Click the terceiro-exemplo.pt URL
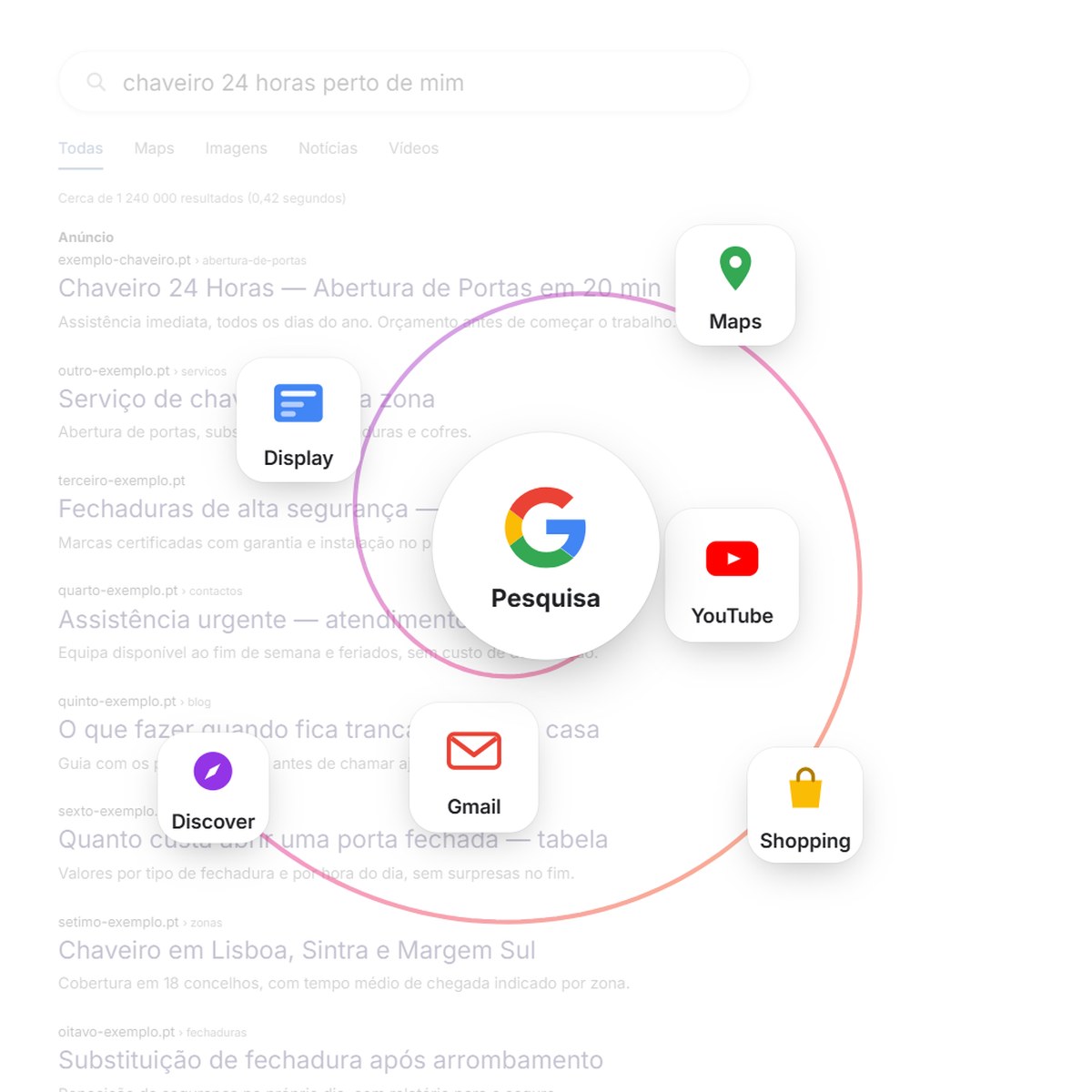Screen dimensions: 1092x1092 point(122,480)
